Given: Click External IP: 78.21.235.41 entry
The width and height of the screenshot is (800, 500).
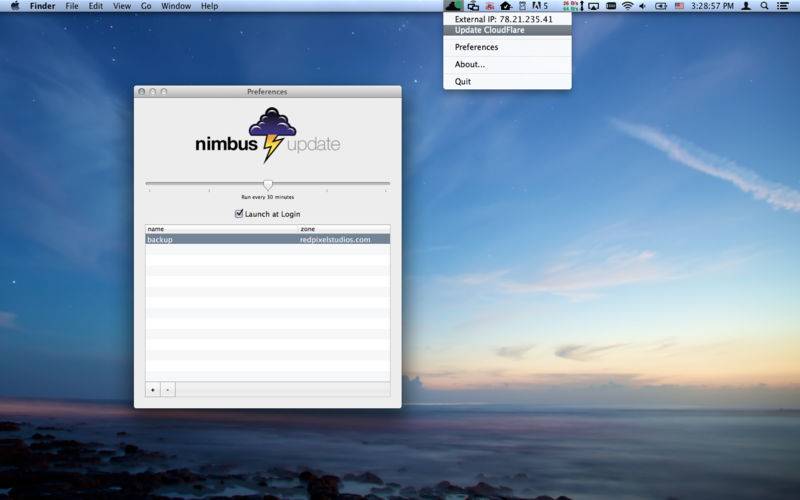Looking at the screenshot, I should point(507,19).
